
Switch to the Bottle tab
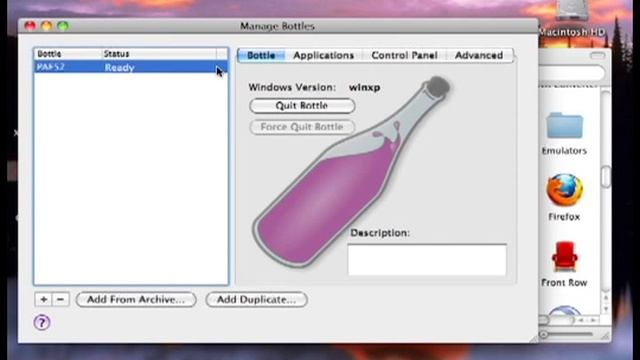261,55
